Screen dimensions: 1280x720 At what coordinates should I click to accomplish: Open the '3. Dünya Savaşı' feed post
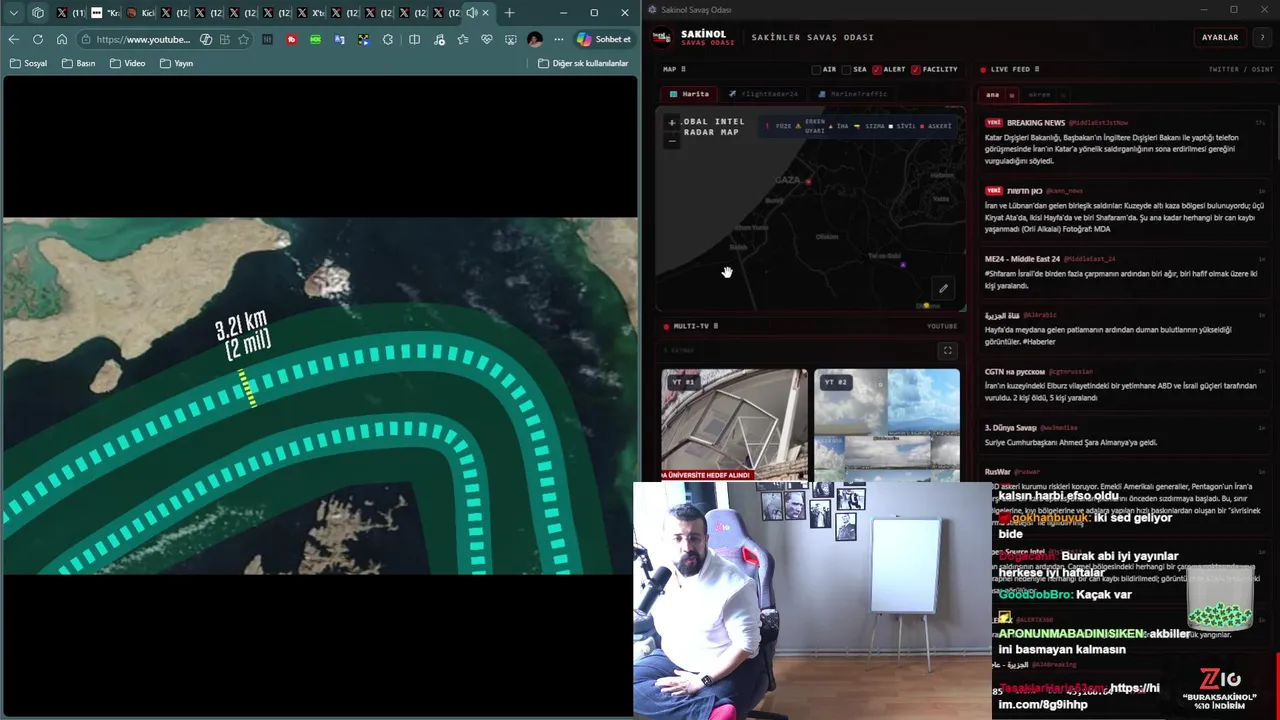[x=1125, y=435]
